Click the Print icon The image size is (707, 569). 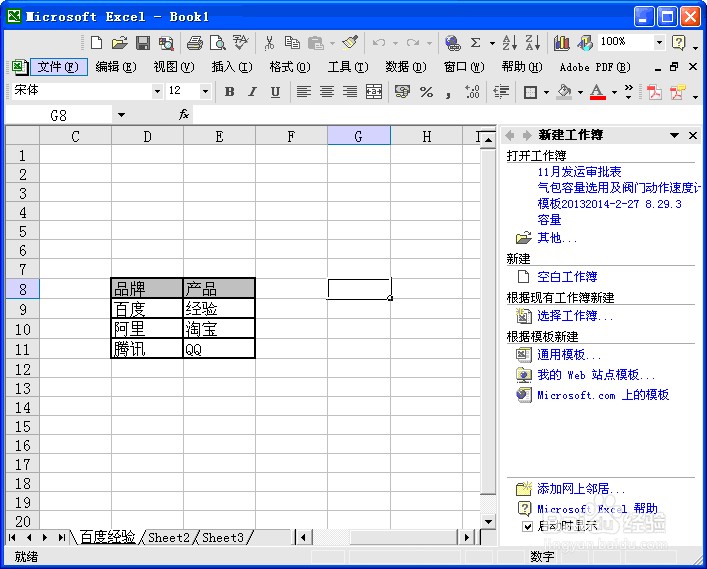(x=194, y=43)
